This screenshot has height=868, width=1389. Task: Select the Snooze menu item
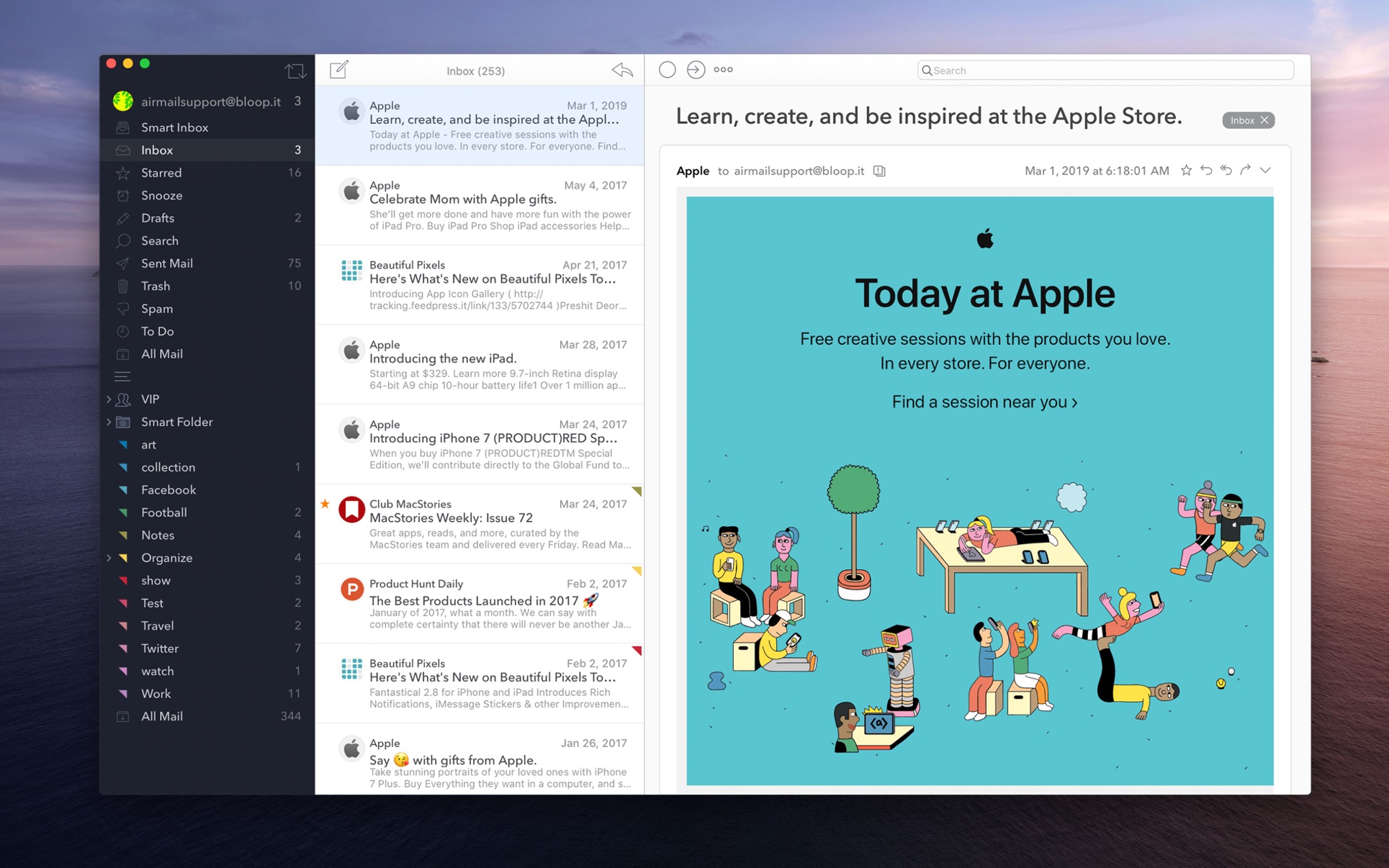(161, 195)
